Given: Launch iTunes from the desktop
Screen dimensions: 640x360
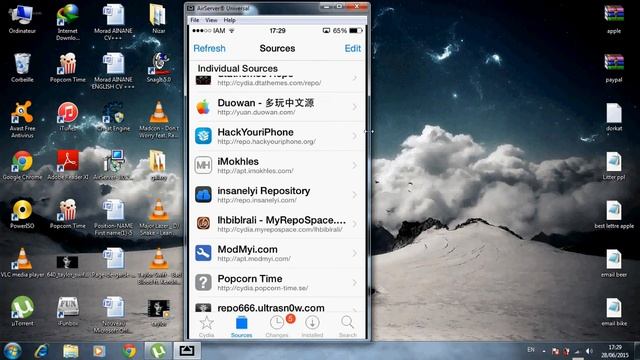Looking at the screenshot, I should [68, 117].
